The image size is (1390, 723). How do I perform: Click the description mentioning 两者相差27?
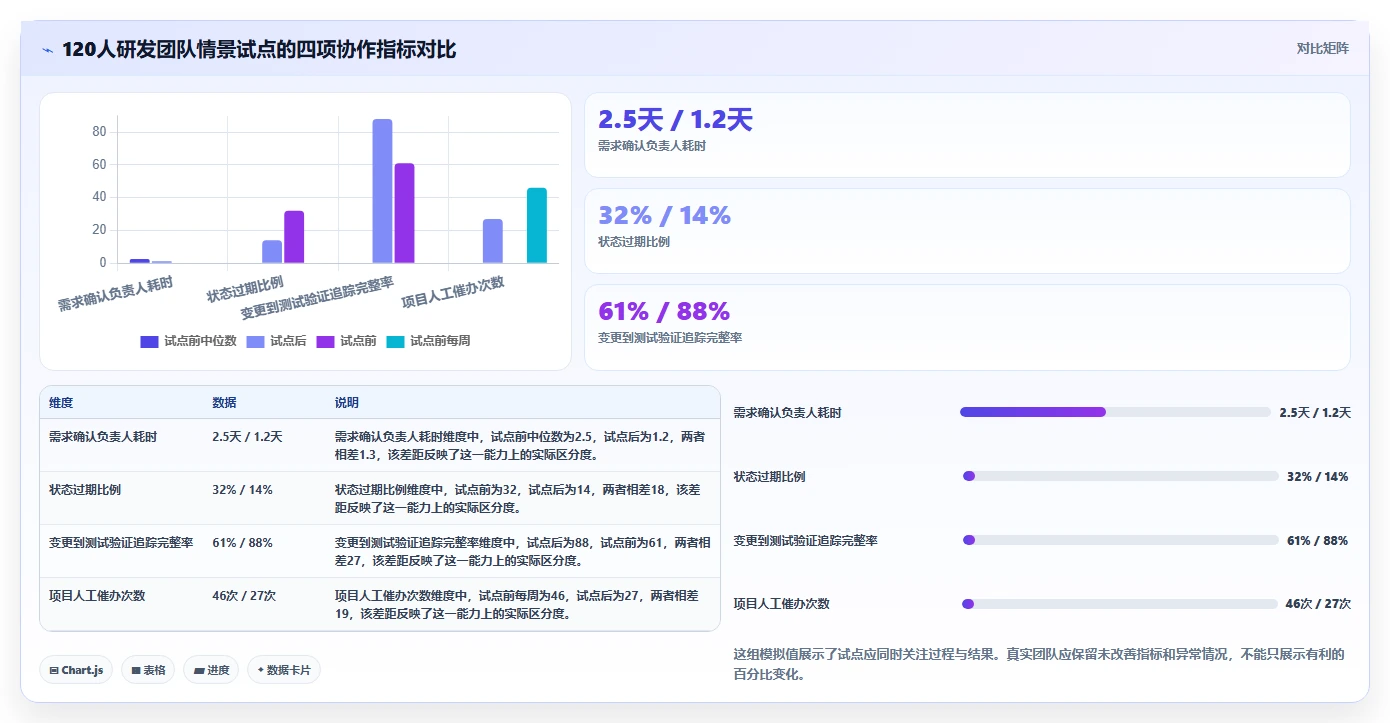point(523,552)
